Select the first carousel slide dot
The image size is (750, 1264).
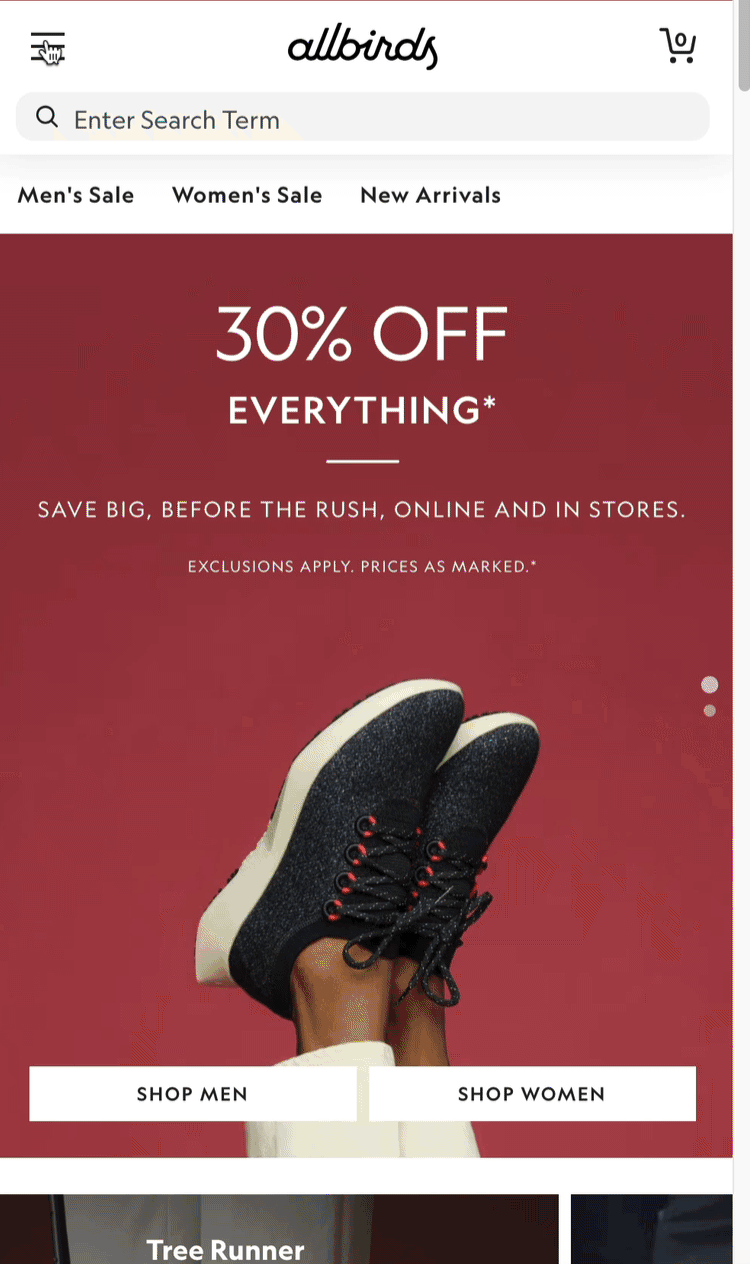(710, 685)
